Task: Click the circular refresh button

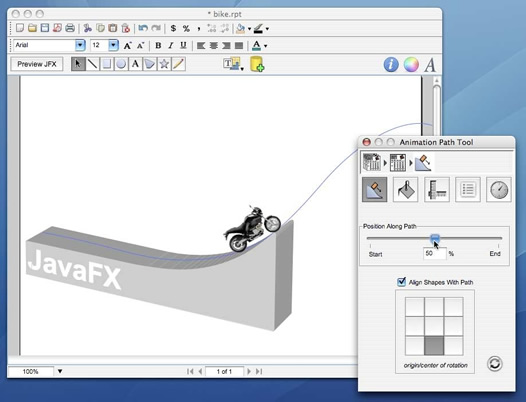Action: point(495,363)
